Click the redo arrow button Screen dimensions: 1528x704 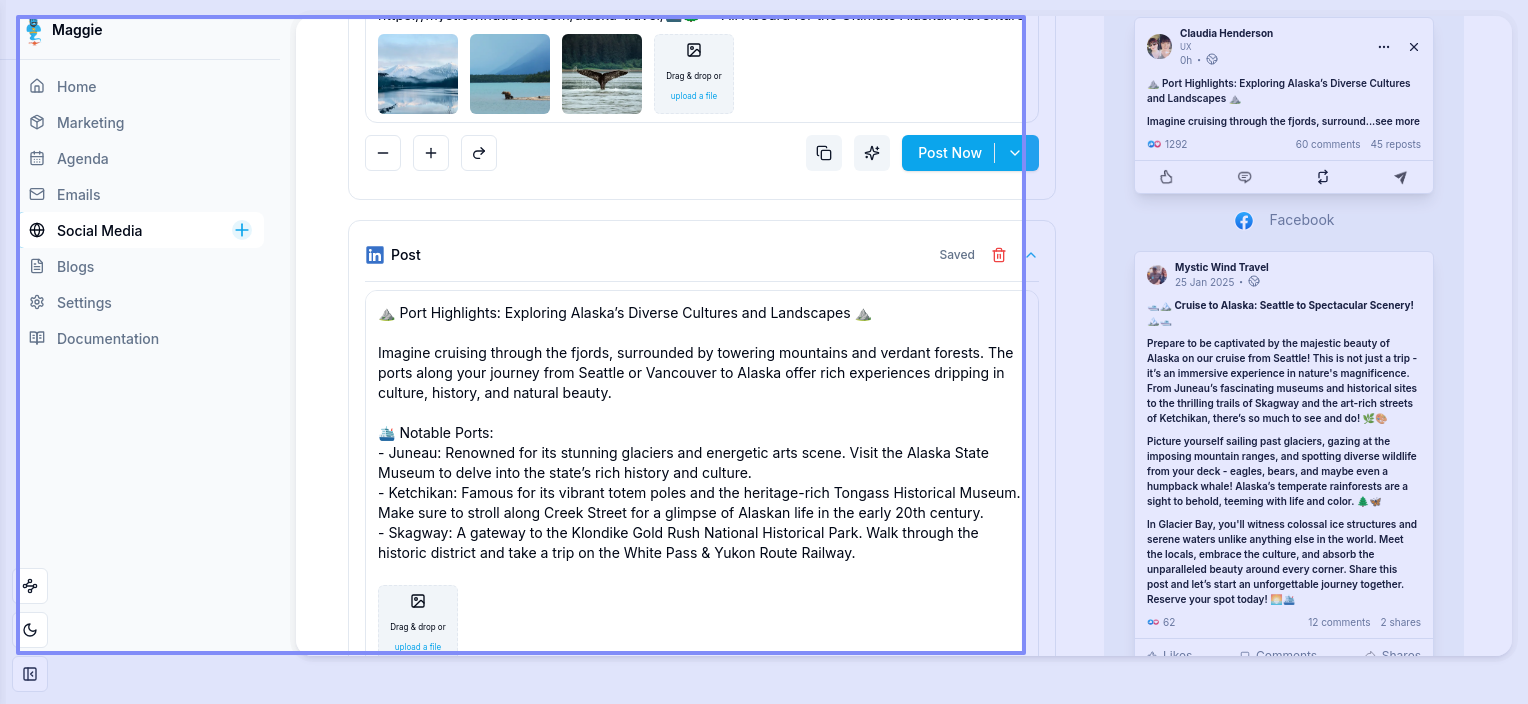point(479,153)
